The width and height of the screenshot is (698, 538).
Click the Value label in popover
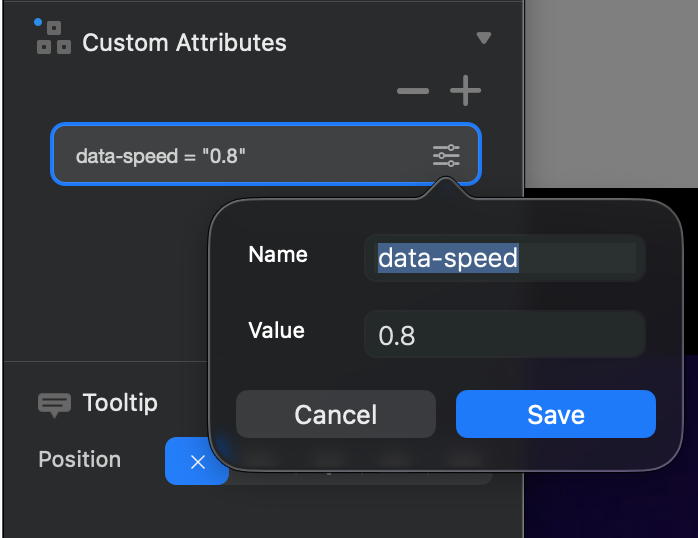pyautogui.click(x=276, y=331)
